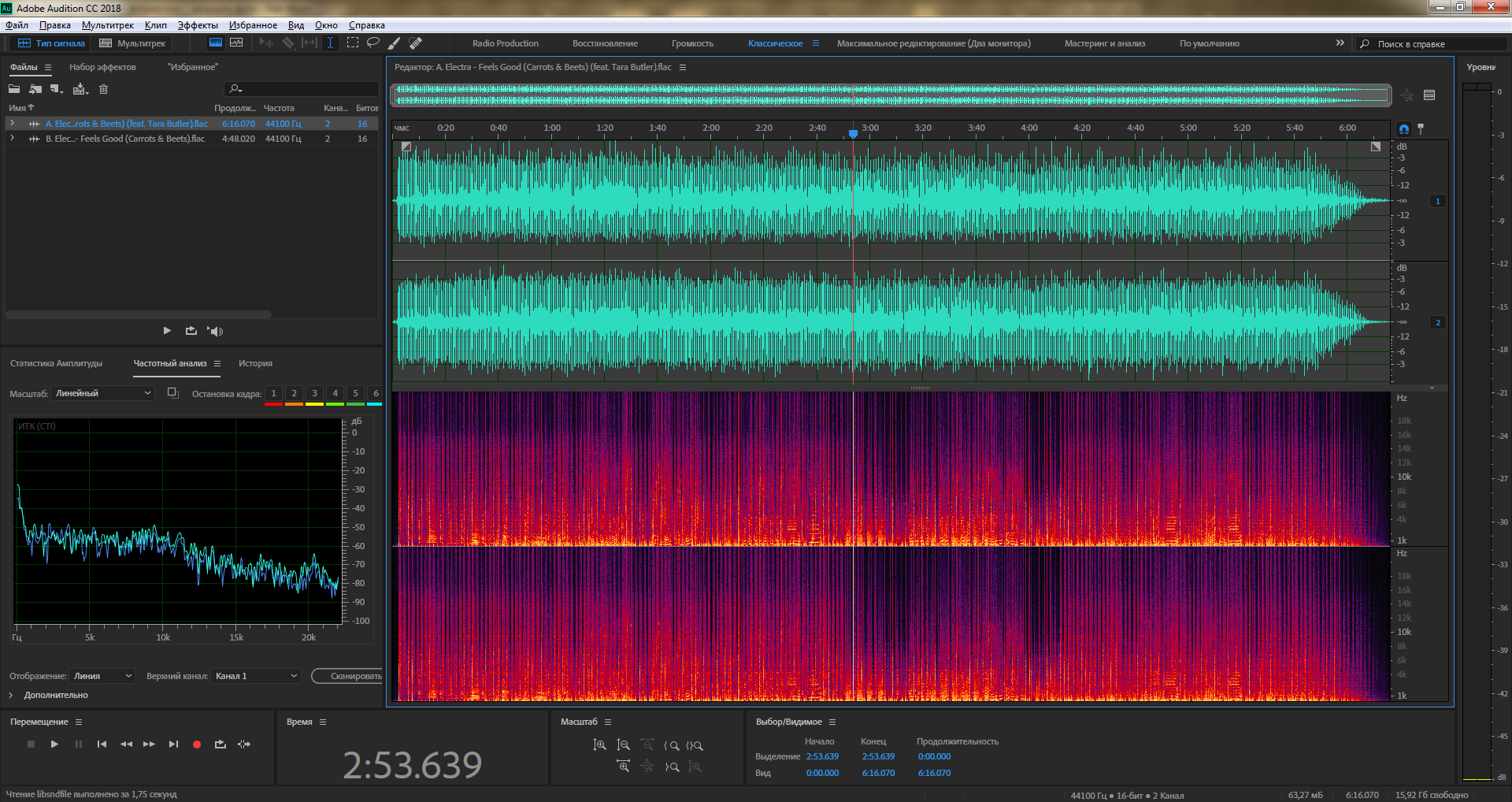
Task: Open the Insert into Multitrack dropdown icon
Action: point(80,89)
